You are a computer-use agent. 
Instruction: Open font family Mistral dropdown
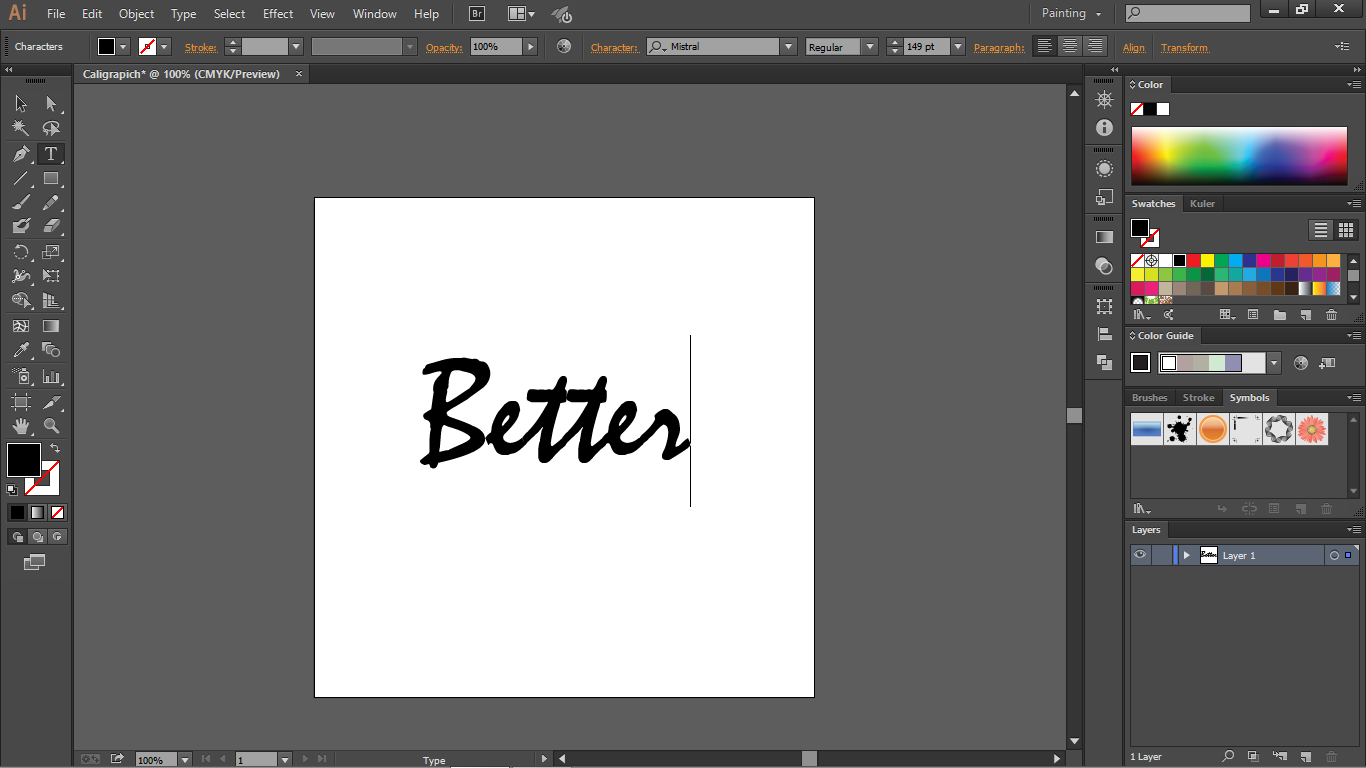pyautogui.click(x=788, y=47)
